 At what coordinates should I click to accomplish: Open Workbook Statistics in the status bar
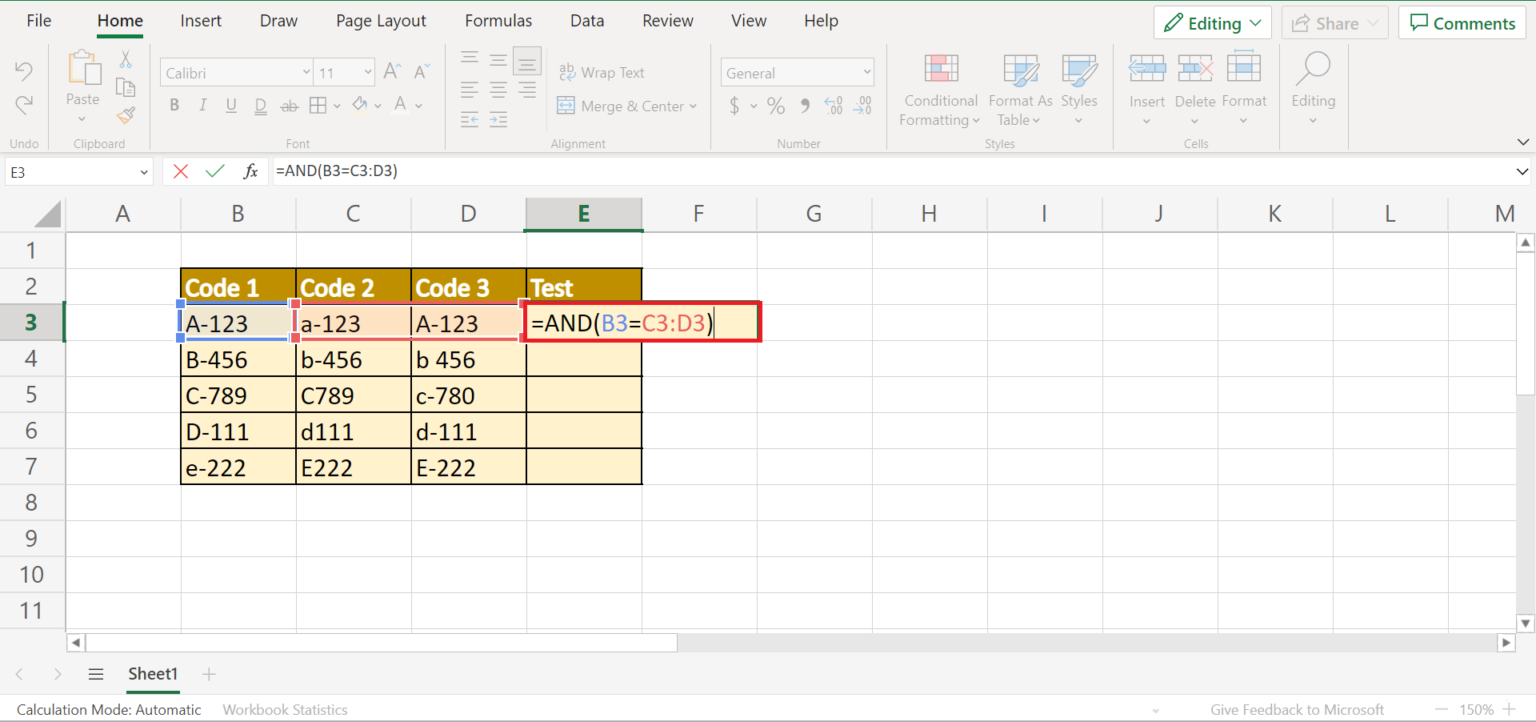pyautogui.click(x=285, y=709)
